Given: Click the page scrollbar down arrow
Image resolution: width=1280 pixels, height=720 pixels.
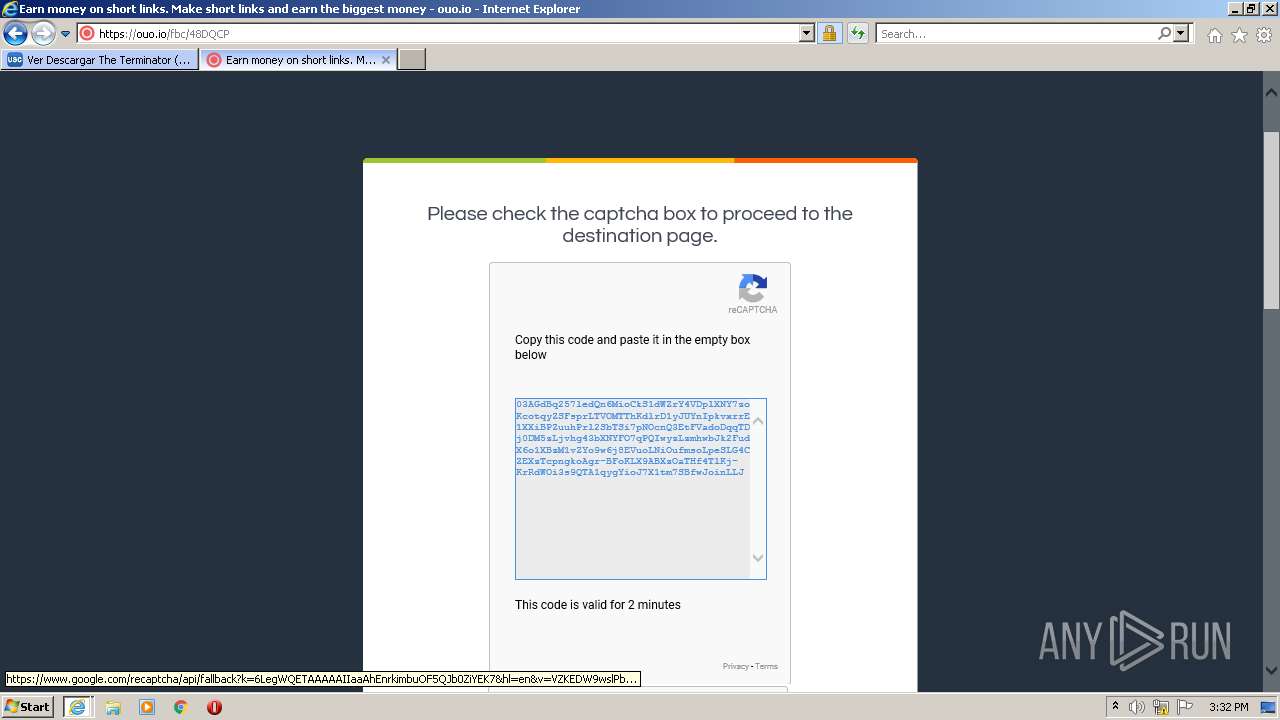Looking at the screenshot, I should 1271,671.
